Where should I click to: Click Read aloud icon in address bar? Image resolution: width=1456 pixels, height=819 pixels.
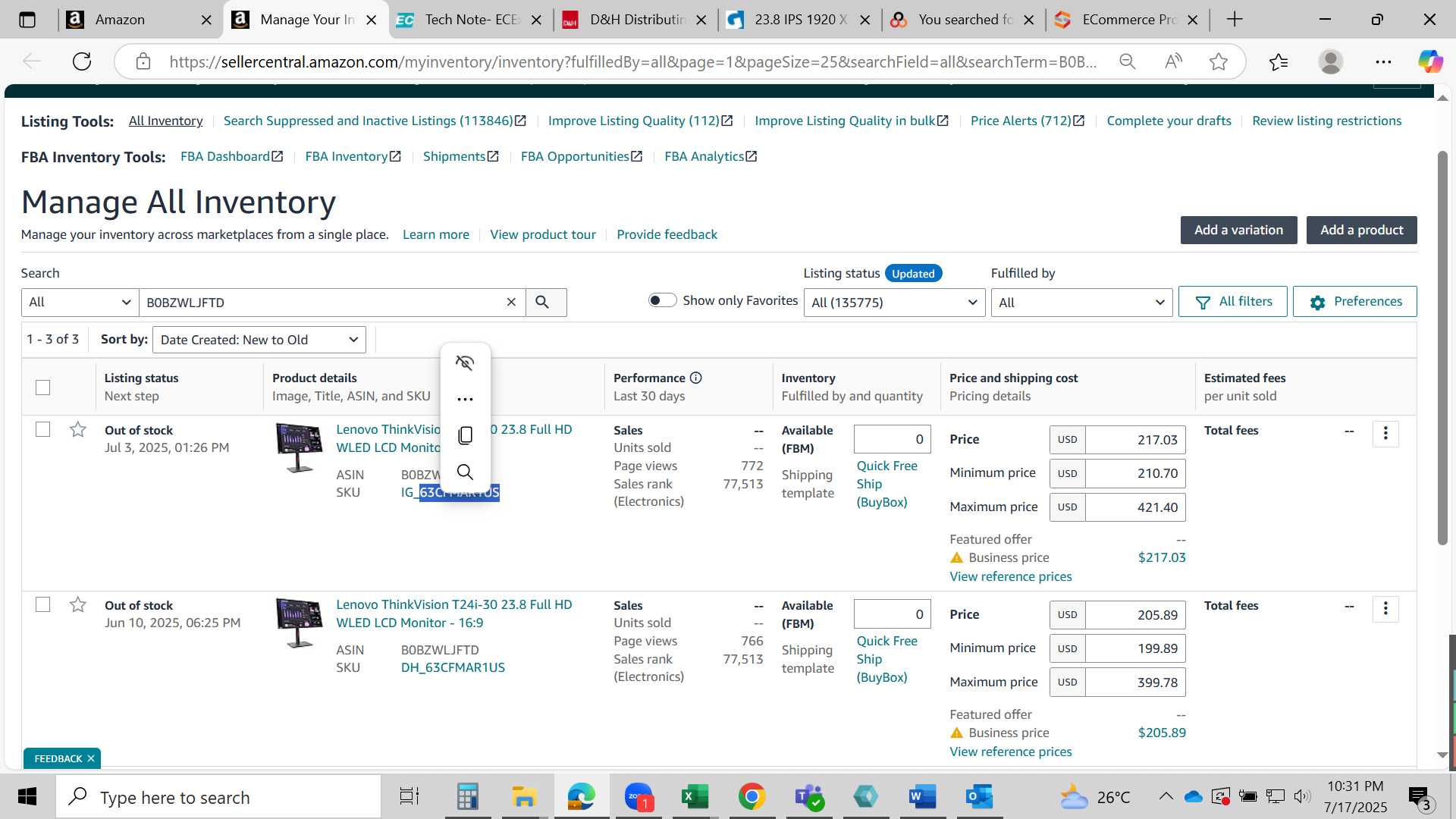click(1173, 61)
